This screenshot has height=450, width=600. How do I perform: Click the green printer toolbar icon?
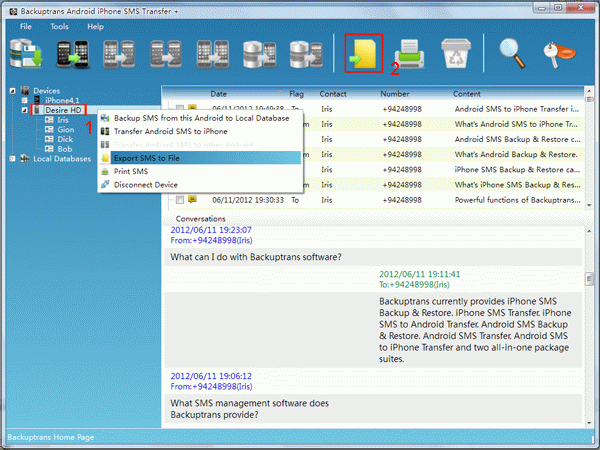pyautogui.click(x=409, y=54)
